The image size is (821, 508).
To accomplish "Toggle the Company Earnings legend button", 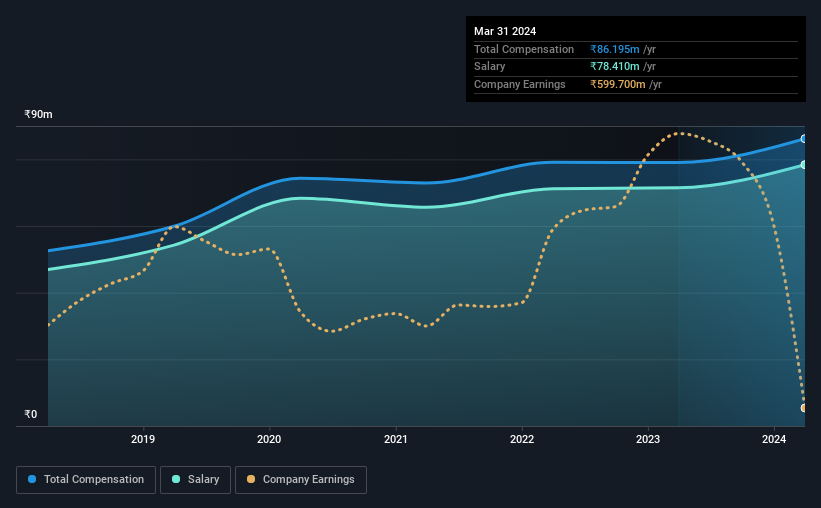I will [x=301, y=480].
